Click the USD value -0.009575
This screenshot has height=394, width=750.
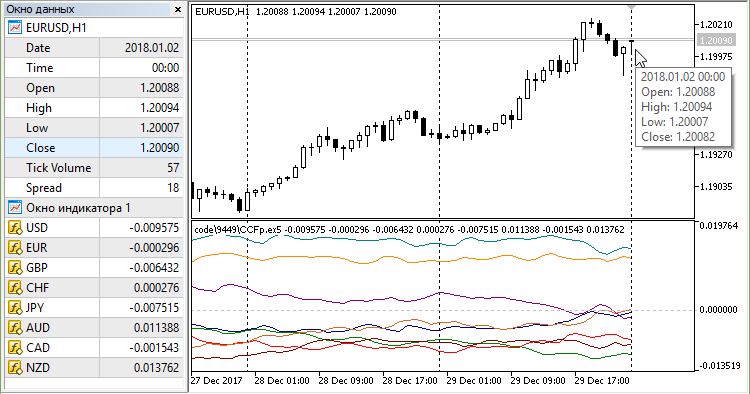click(154, 228)
